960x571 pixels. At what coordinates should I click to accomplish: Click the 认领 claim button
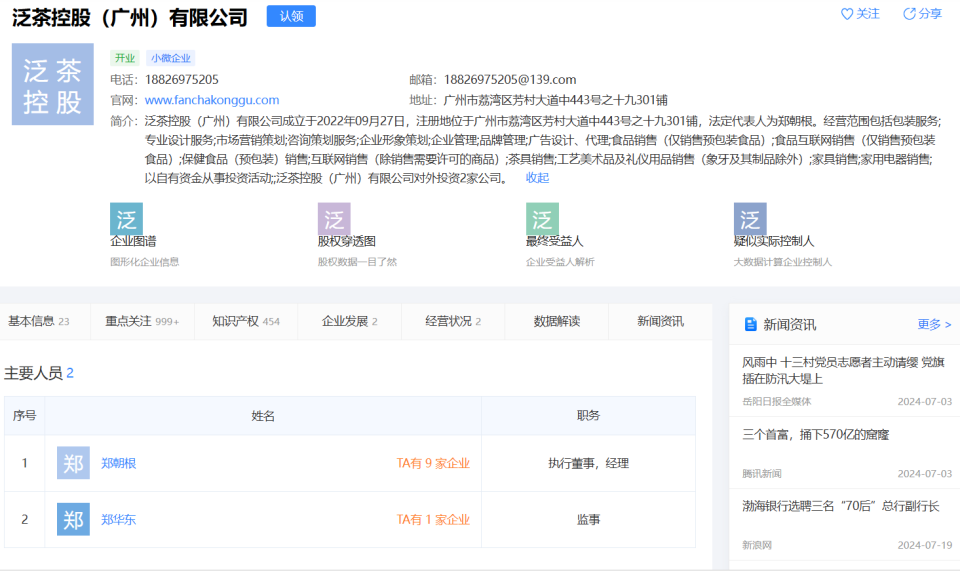point(291,16)
